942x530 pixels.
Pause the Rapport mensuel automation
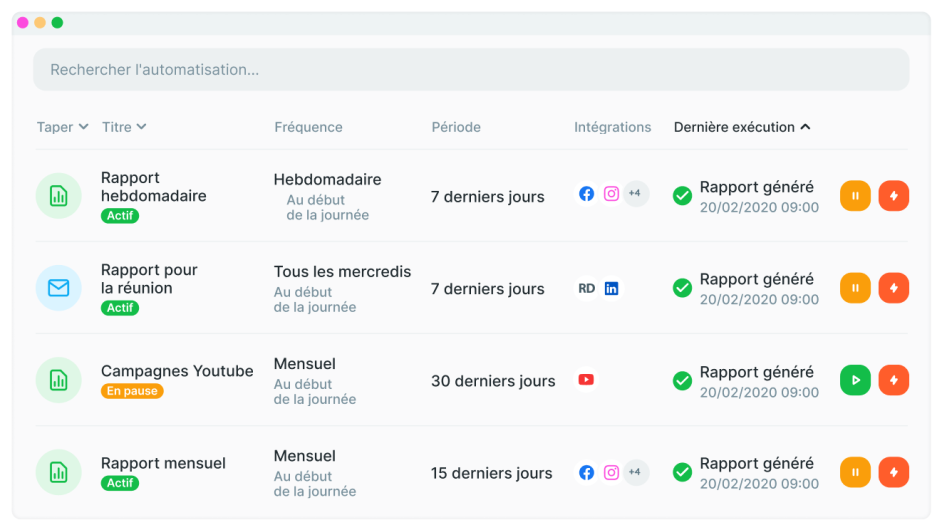click(855, 472)
